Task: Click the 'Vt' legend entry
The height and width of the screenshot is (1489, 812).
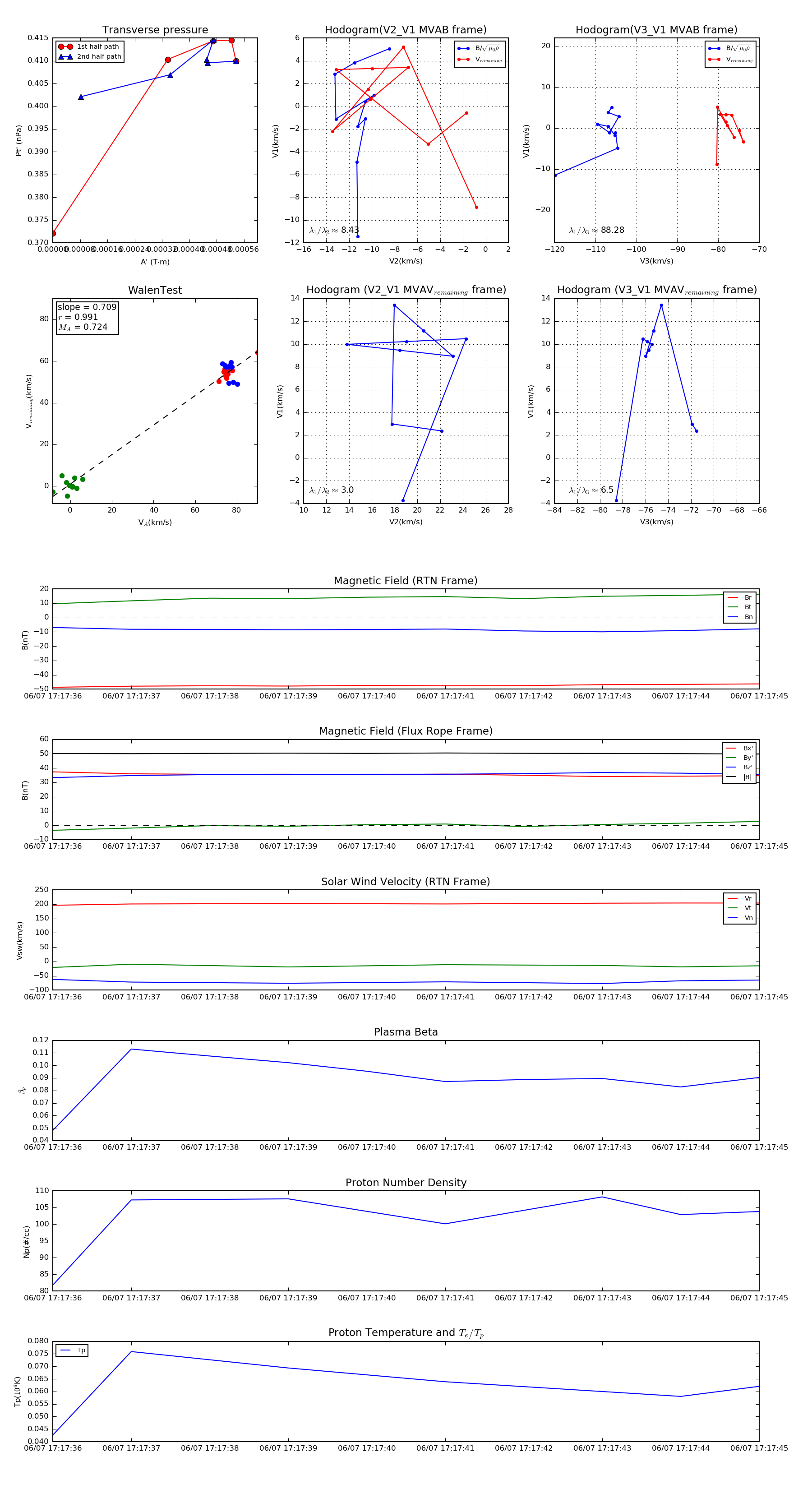Action: tap(740, 908)
